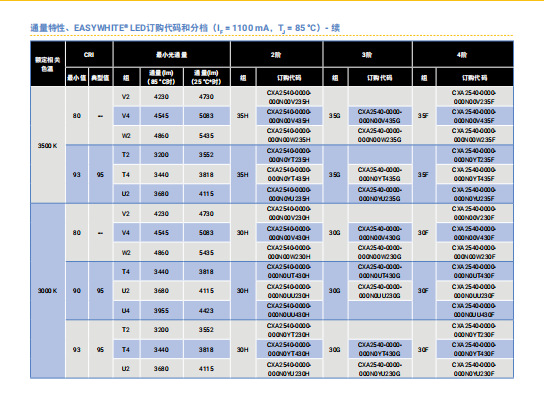
Task: Click the 订购代码 header under 4阶
Action: [474, 78]
